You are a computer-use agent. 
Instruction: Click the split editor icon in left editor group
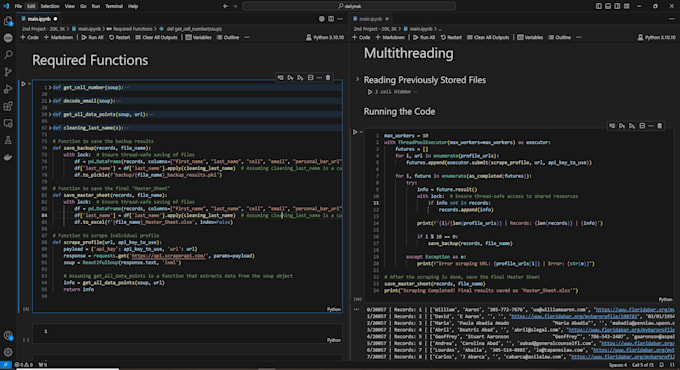pos(331,19)
